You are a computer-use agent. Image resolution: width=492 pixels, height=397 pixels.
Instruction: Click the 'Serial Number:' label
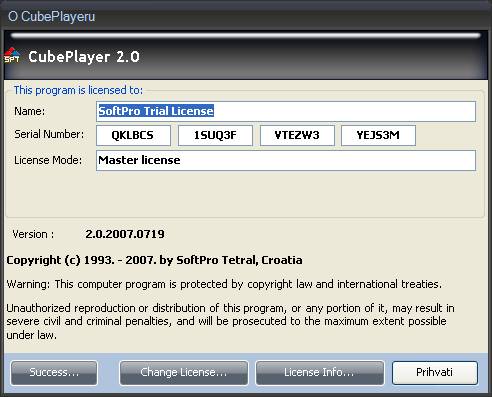(x=49, y=134)
